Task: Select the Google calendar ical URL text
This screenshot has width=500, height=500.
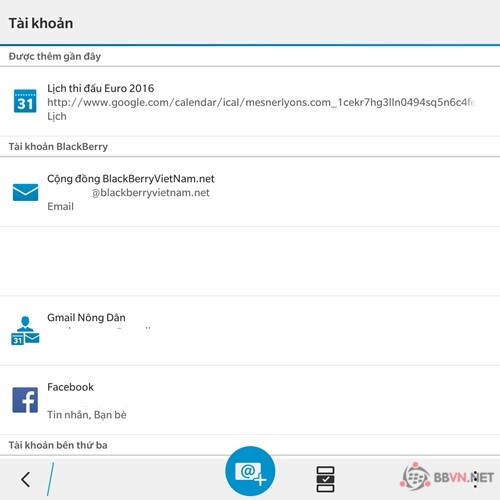Action: click(261, 102)
